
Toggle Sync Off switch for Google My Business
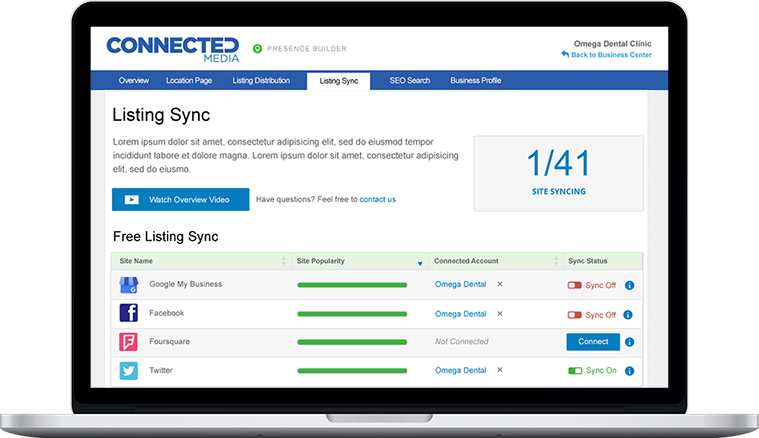pyautogui.click(x=575, y=285)
